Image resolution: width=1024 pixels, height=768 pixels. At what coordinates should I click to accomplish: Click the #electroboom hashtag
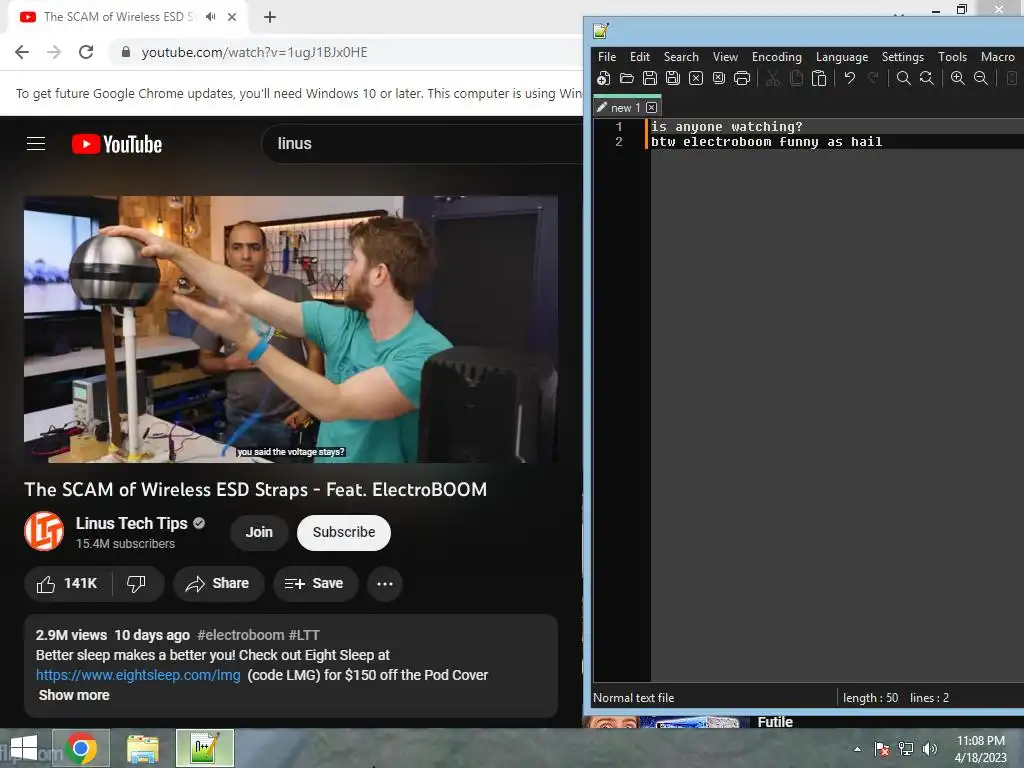(x=240, y=635)
